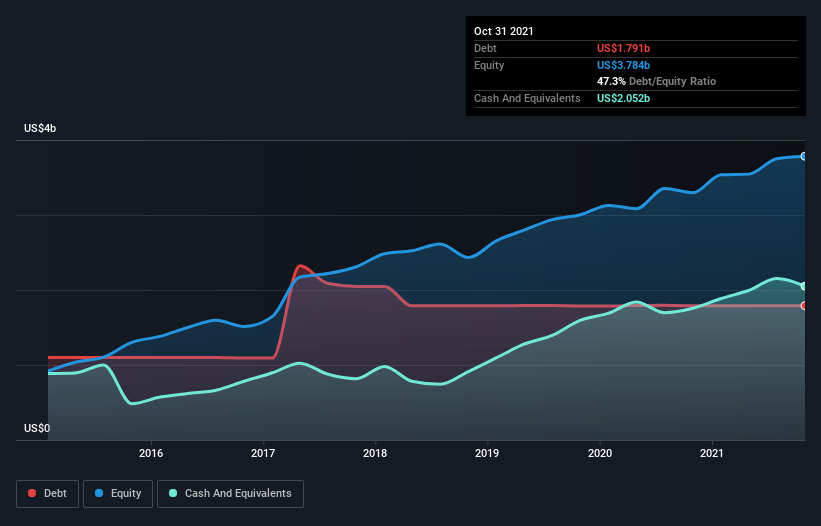The height and width of the screenshot is (526, 821).
Task: Click the 47.3% Debt/Equity Ratio text
Action: click(657, 82)
